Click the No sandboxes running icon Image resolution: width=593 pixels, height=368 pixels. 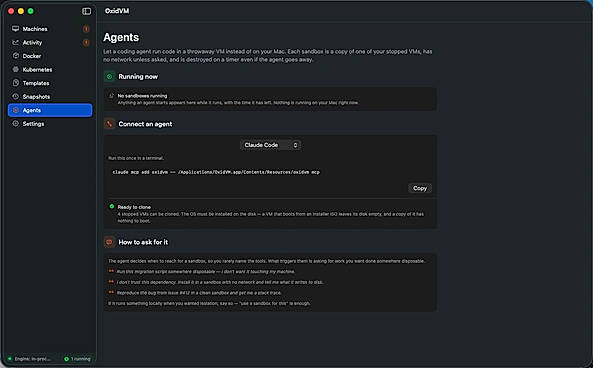pos(111,96)
